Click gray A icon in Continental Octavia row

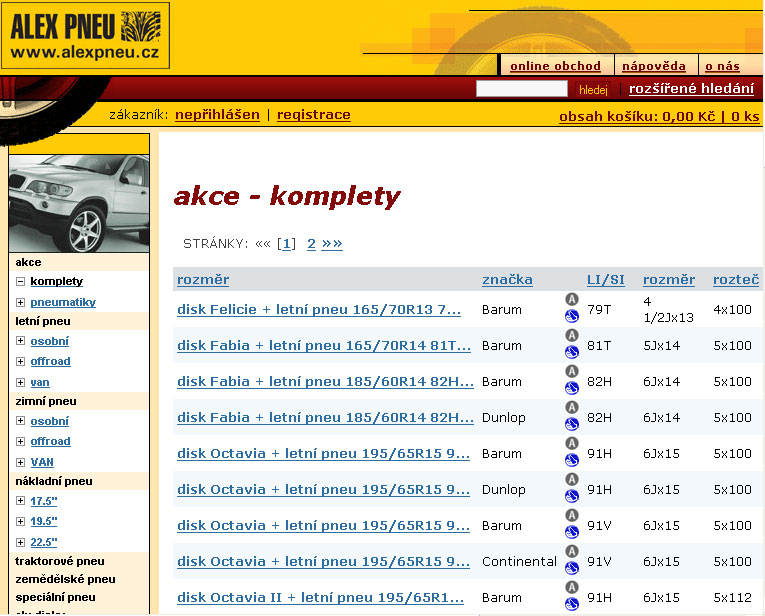[x=572, y=551]
